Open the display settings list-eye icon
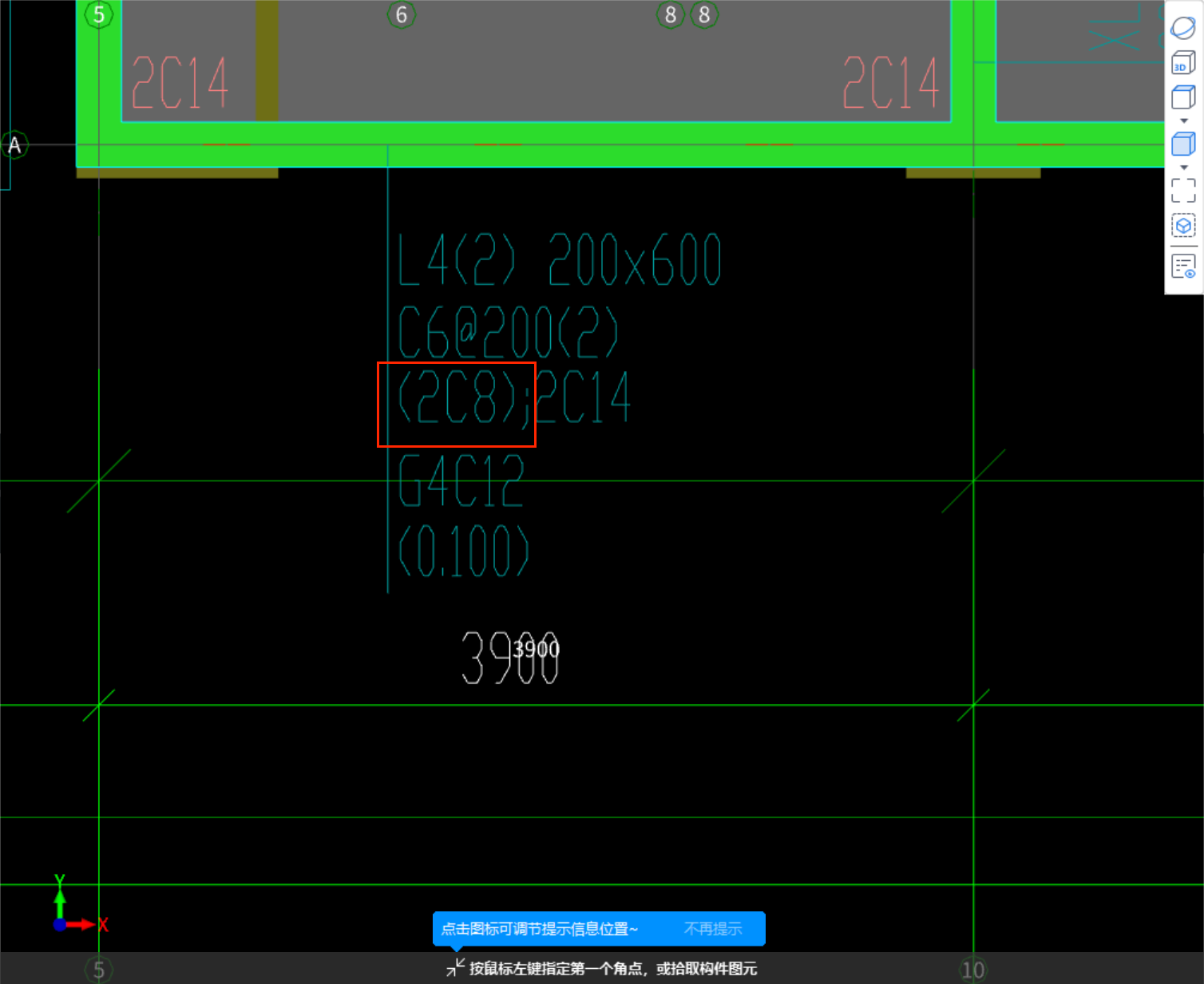Image resolution: width=1204 pixels, height=984 pixels. [x=1183, y=267]
